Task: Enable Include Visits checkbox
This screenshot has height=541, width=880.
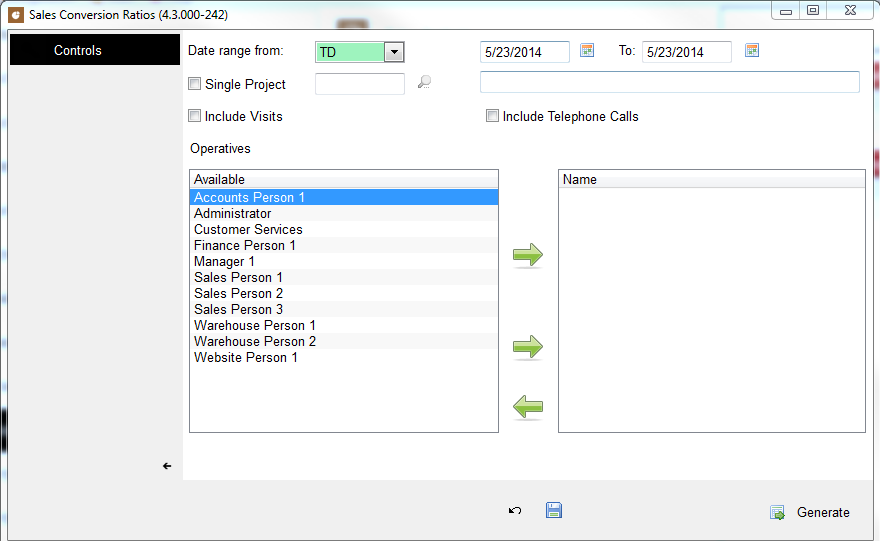Action: click(x=195, y=116)
